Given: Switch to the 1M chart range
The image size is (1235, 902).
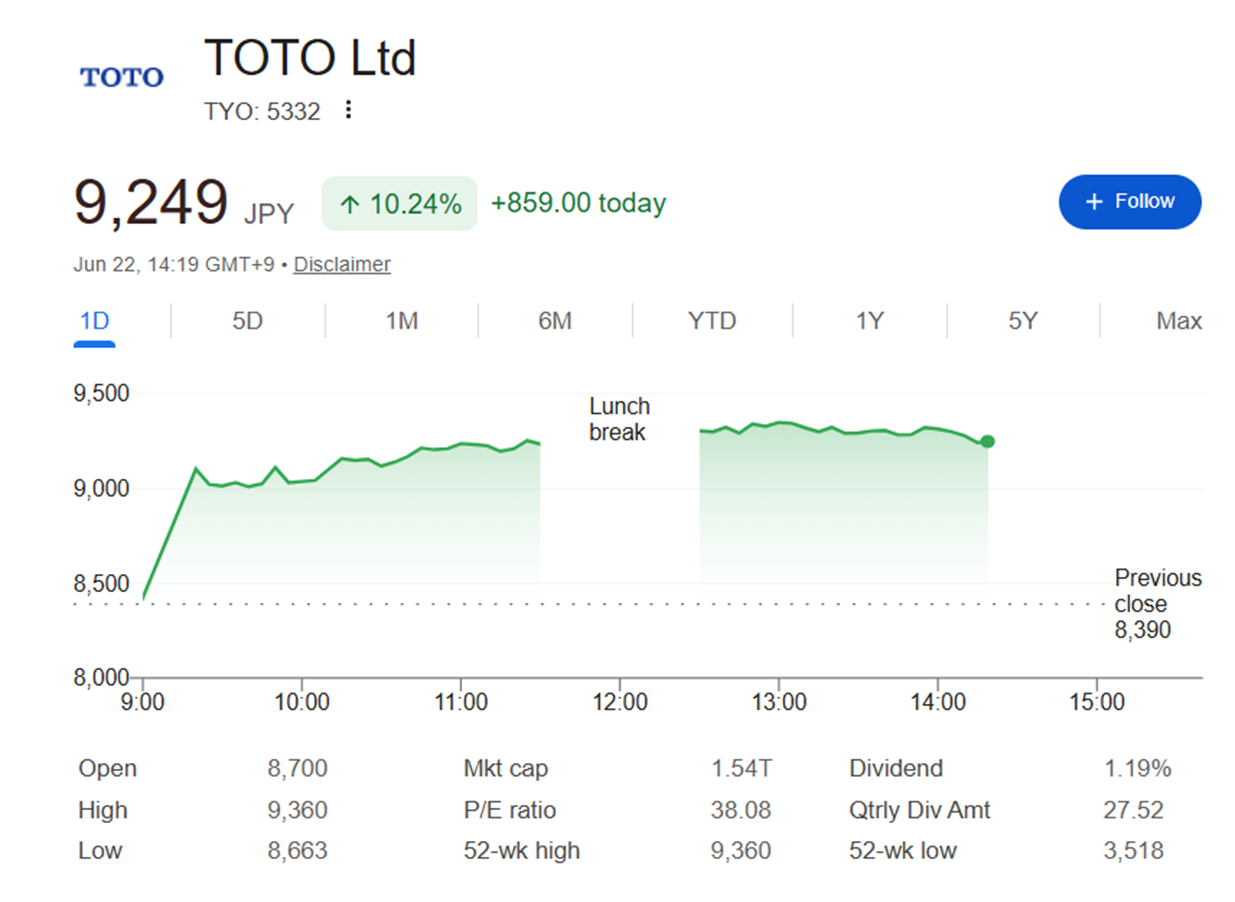Looking at the screenshot, I should click(x=402, y=321).
